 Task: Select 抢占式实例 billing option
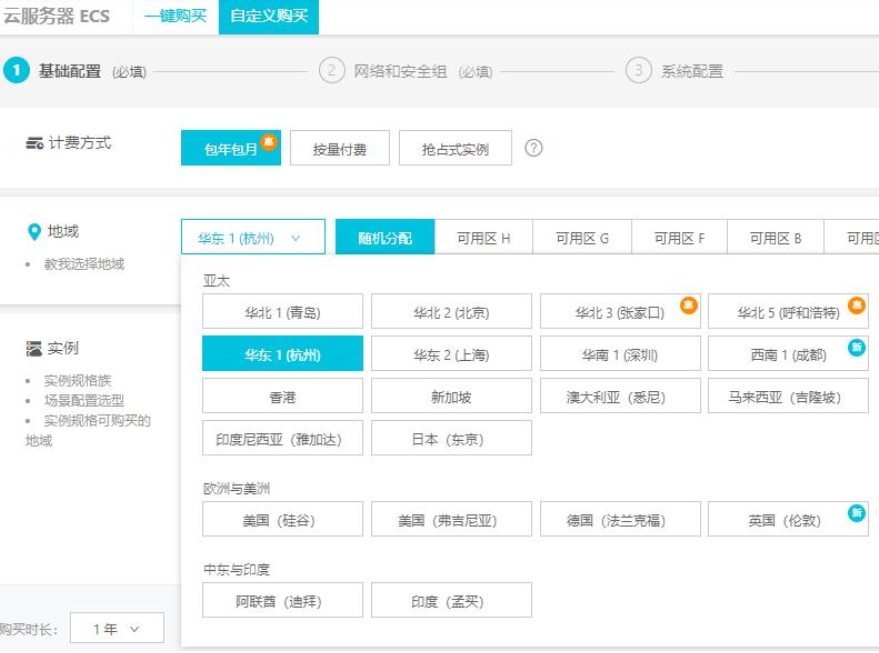(455, 149)
